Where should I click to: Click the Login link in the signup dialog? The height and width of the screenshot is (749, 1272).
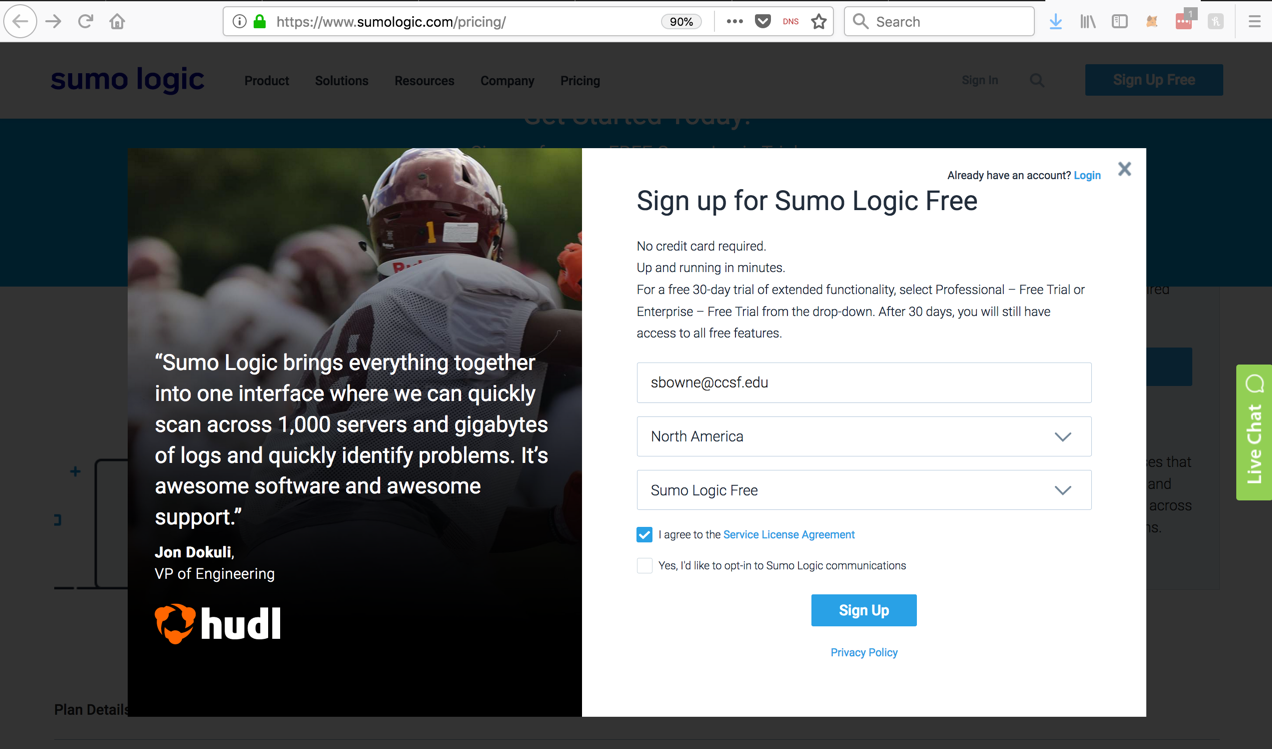tap(1087, 176)
